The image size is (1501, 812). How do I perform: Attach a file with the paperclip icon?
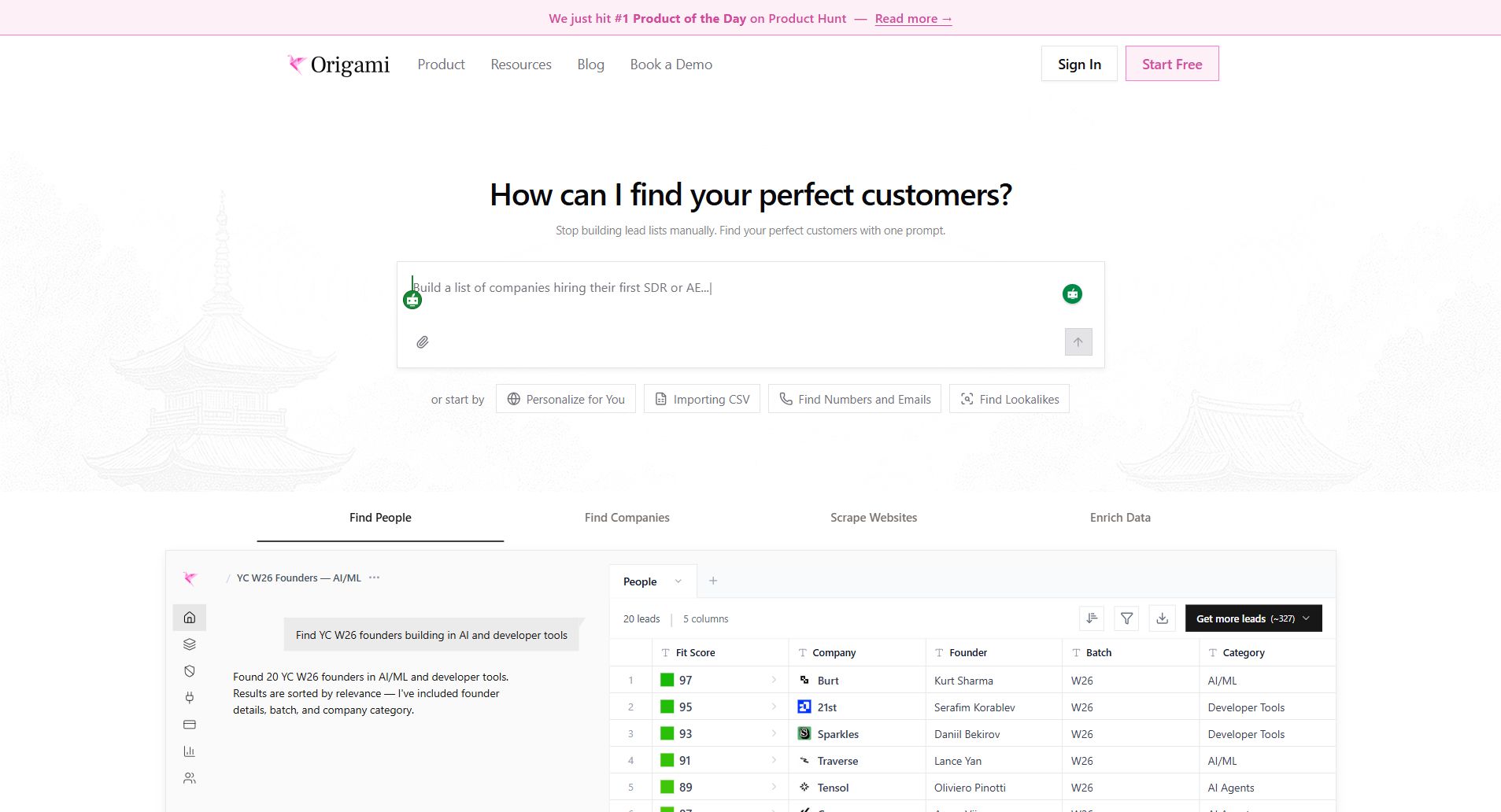tap(423, 342)
